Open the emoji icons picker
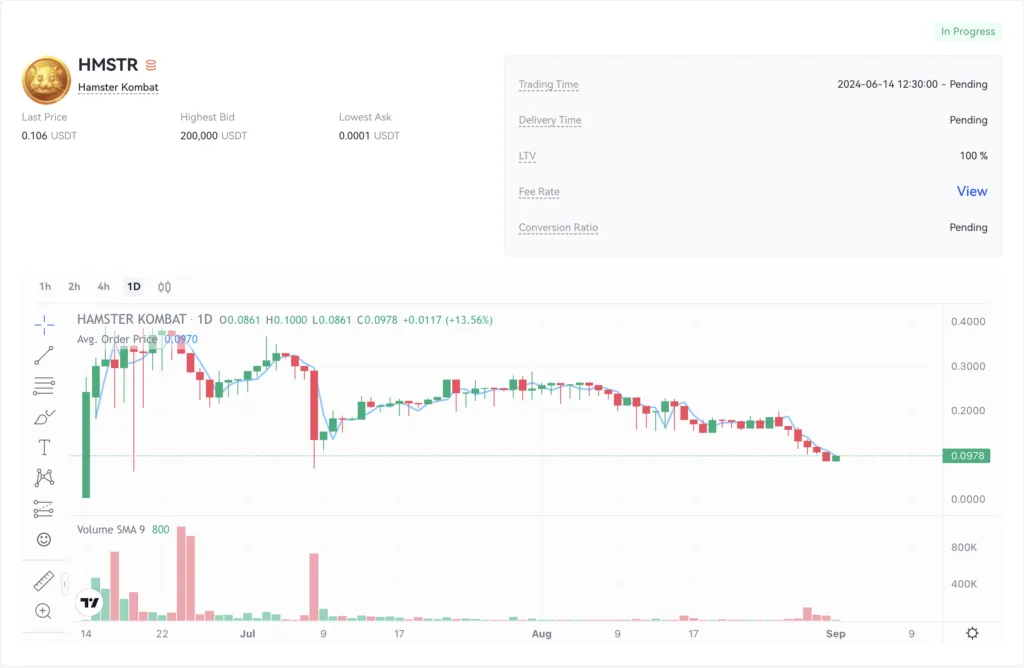 click(44, 539)
